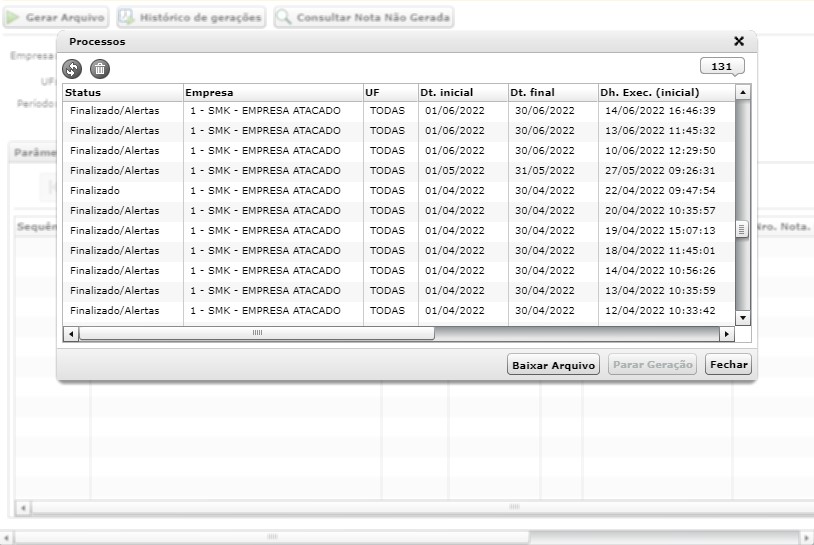814x545 pixels.
Task: Select row executed 12/04/2022 10:33:42
Action: [399, 310]
